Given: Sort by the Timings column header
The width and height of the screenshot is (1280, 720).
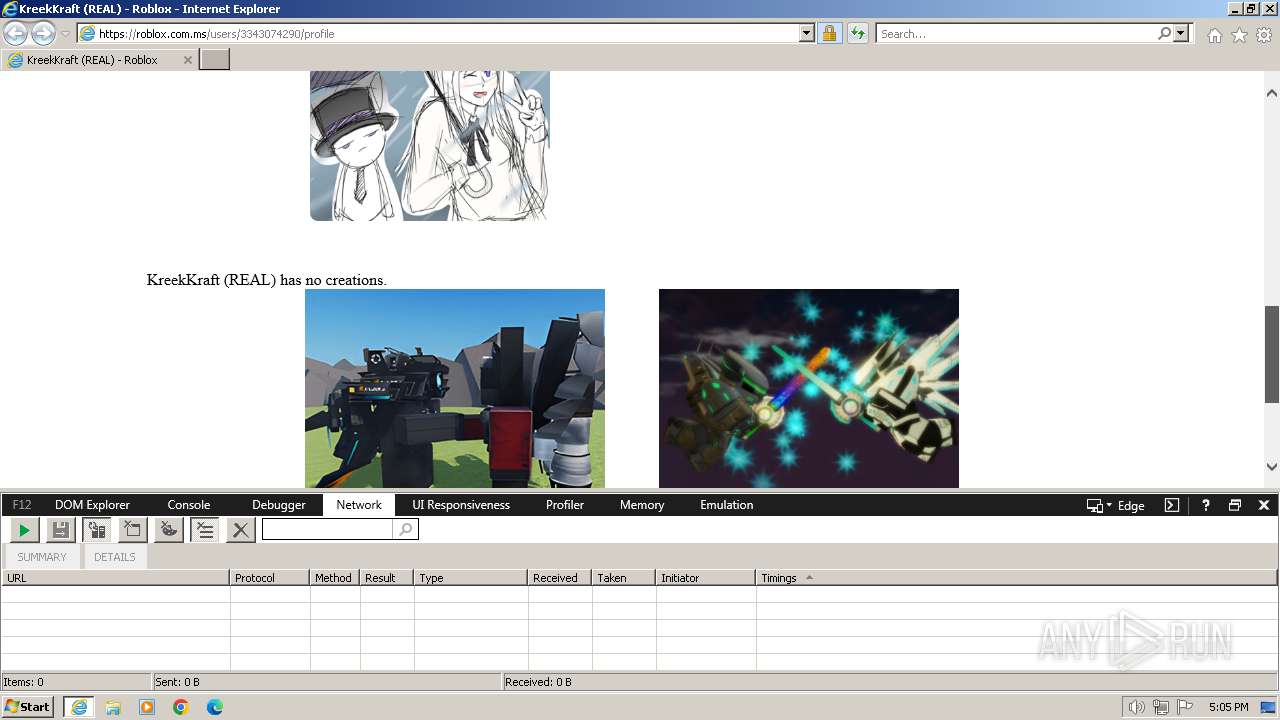Looking at the screenshot, I should [x=1017, y=578].
